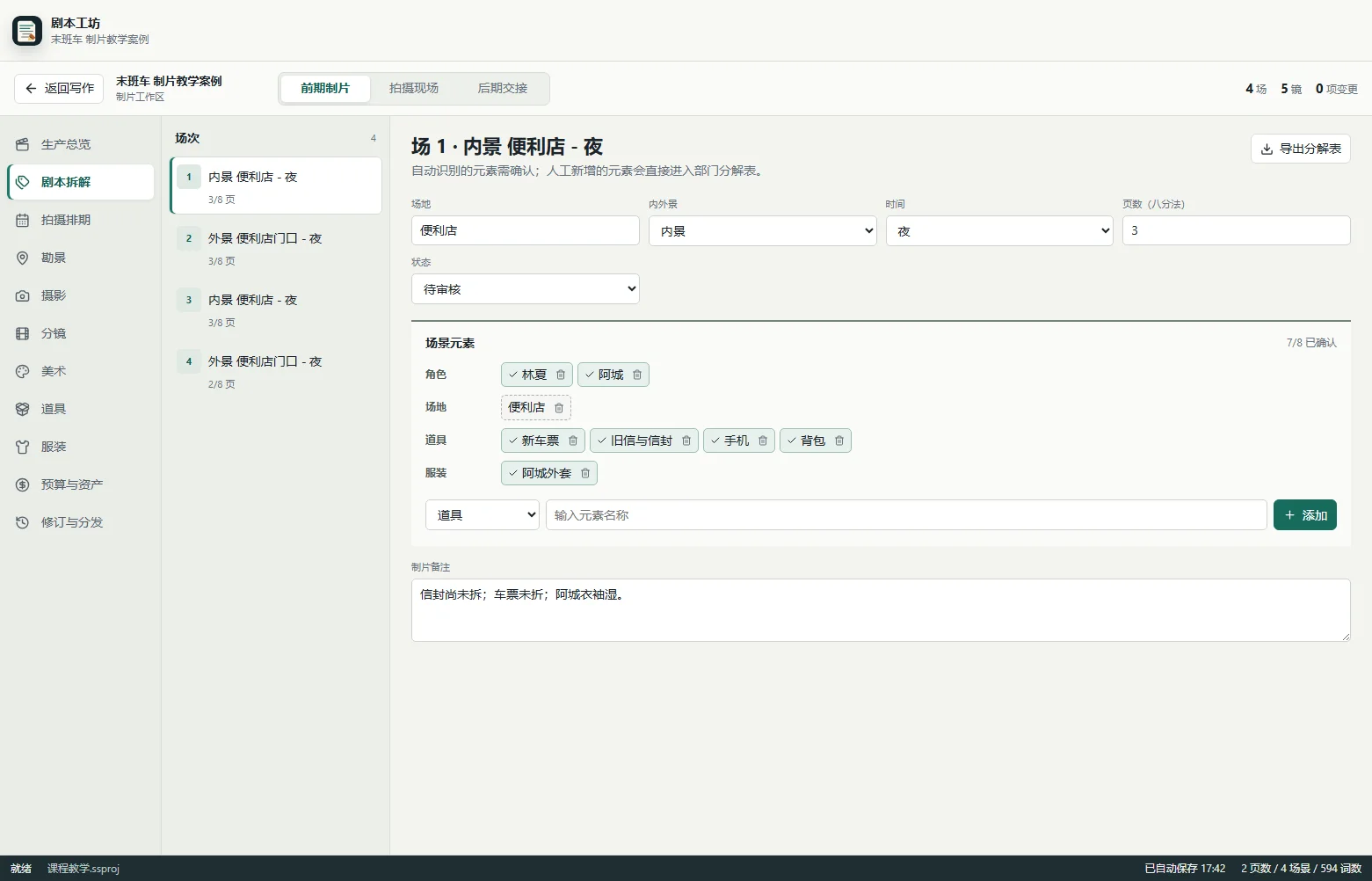Click the 页数 field showing 3

pyautogui.click(x=1237, y=230)
